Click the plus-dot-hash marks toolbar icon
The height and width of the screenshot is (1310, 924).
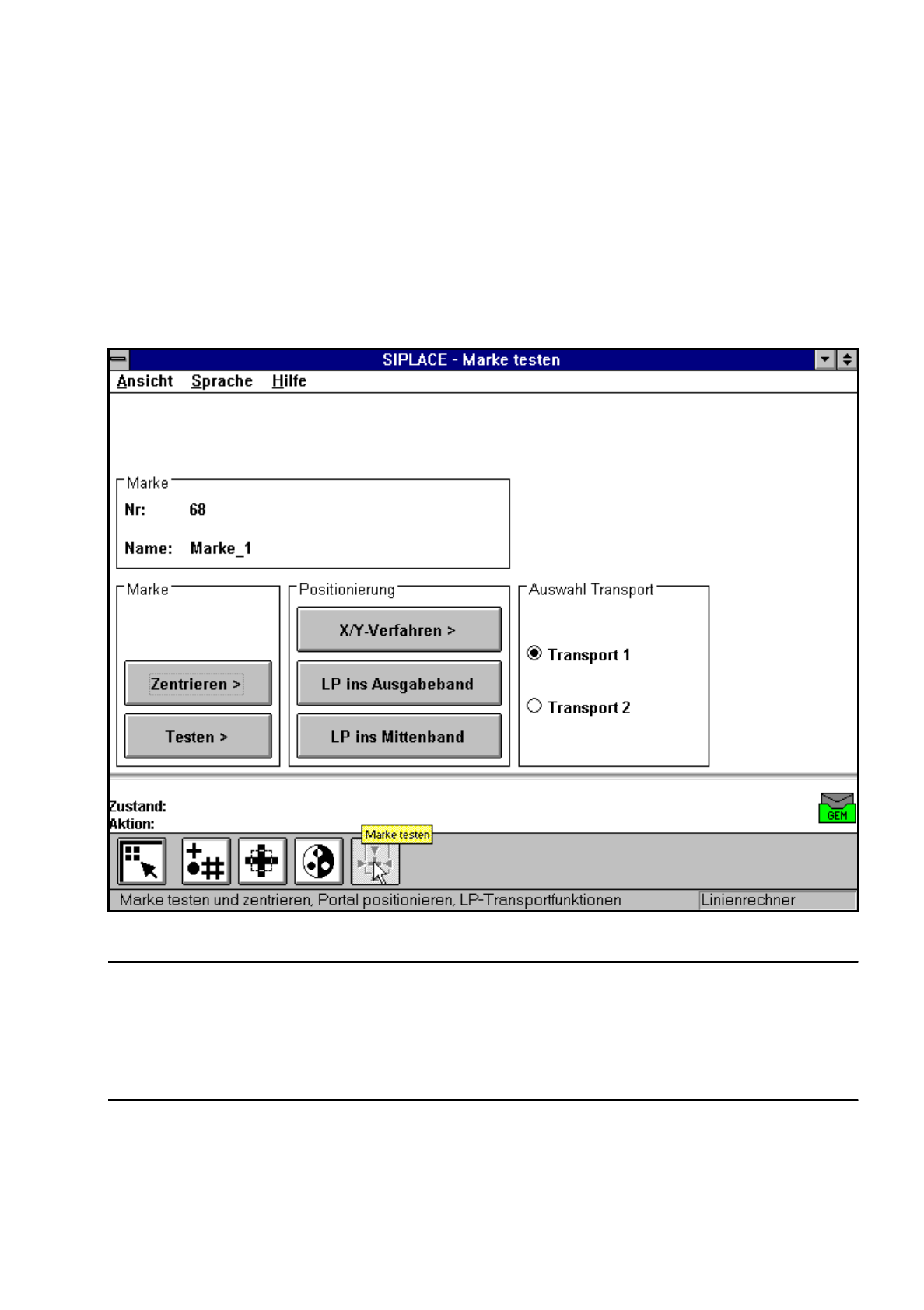pos(206,861)
